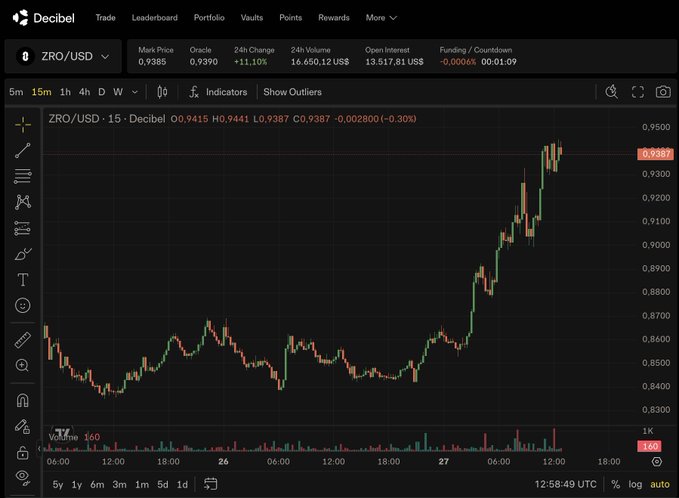This screenshot has width=679, height=498.
Task: Expand the More navigation menu
Action: (381, 18)
